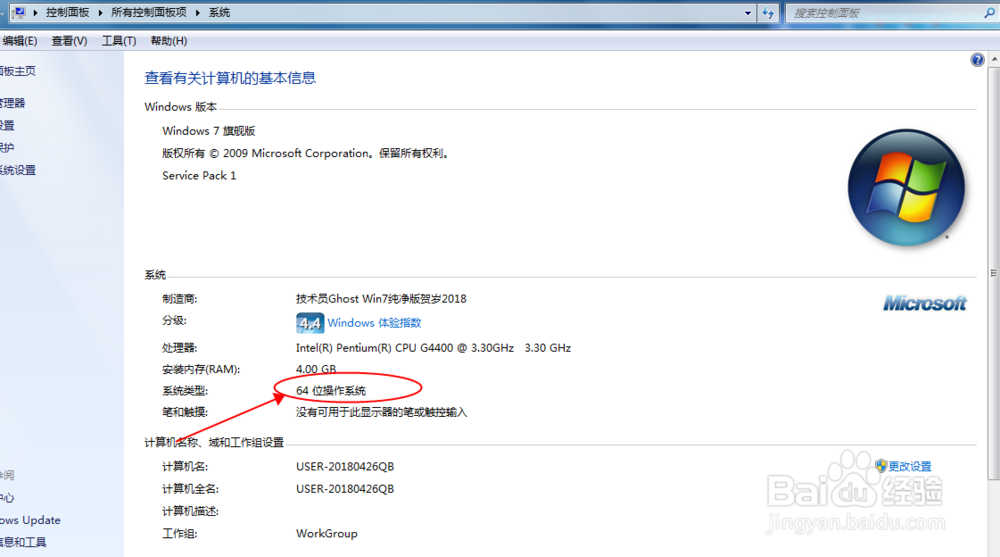The height and width of the screenshot is (557, 1000).
Task: Click the WorkGroup value
Action: coord(327,533)
